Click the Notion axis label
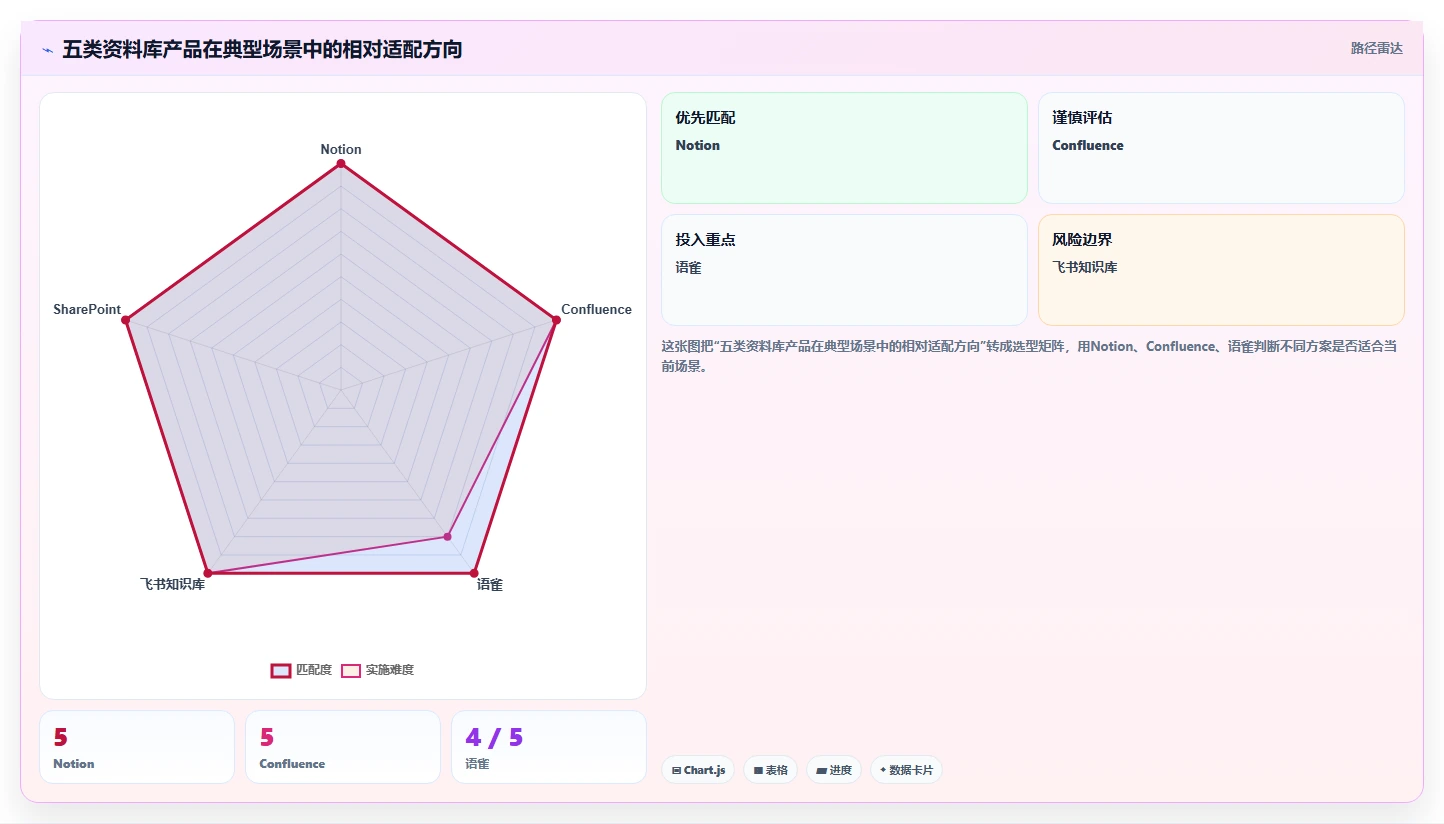The image size is (1444, 824). [x=341, y=149]
